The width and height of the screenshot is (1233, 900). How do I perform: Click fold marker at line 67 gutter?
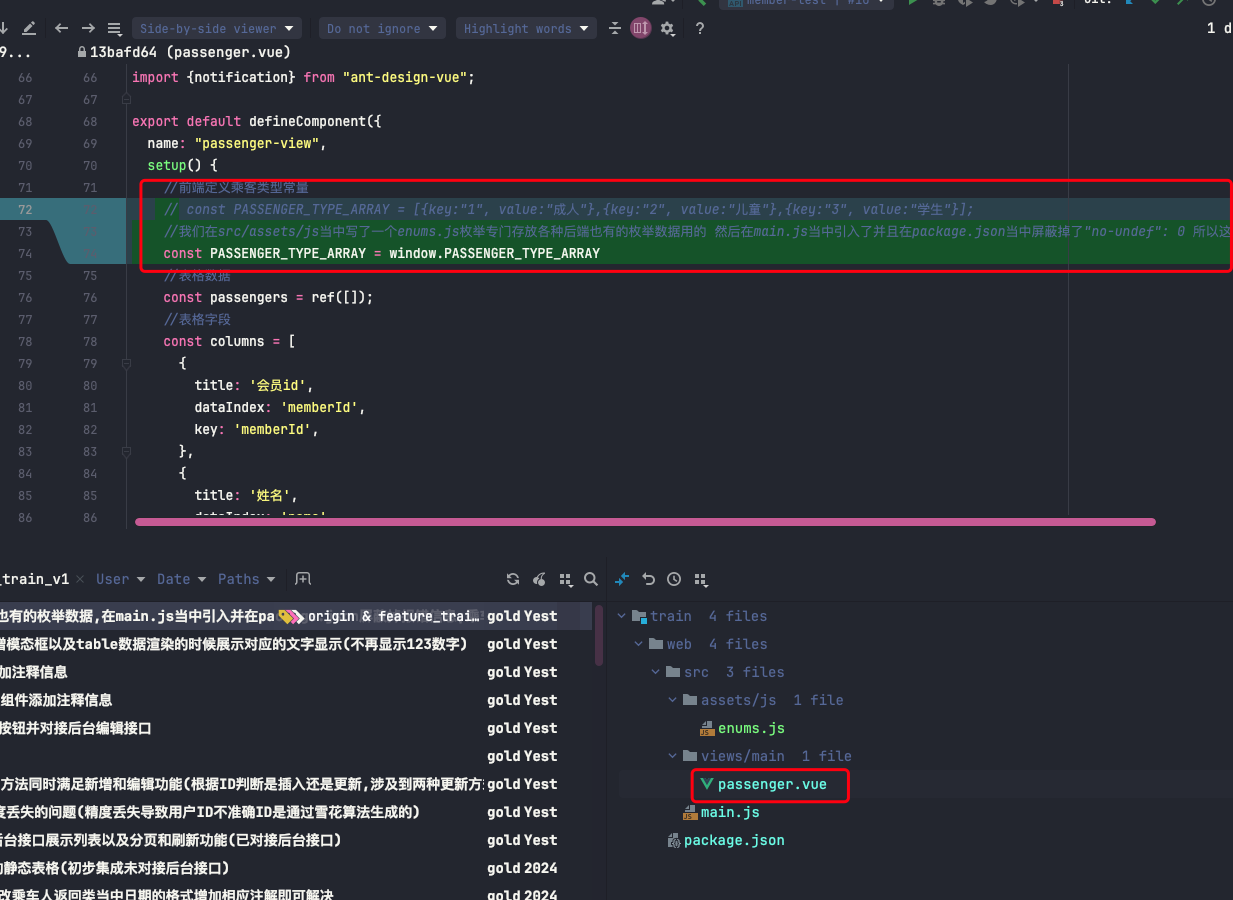click(x=126, y=99)
